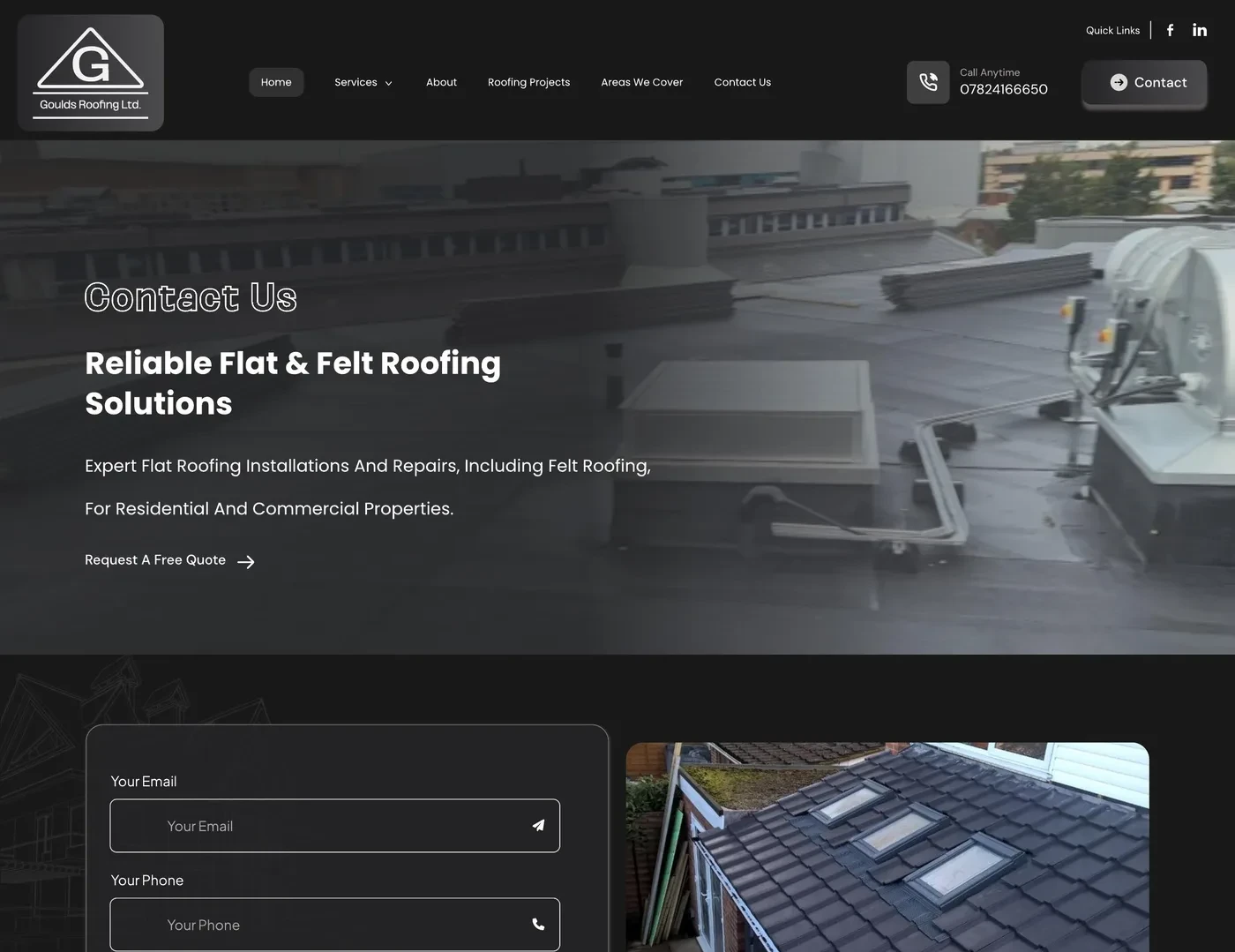Click the Goulds Roofing Ltd. logo
The height and width of the screenshot is (952, 1235).
coord(91,73)
